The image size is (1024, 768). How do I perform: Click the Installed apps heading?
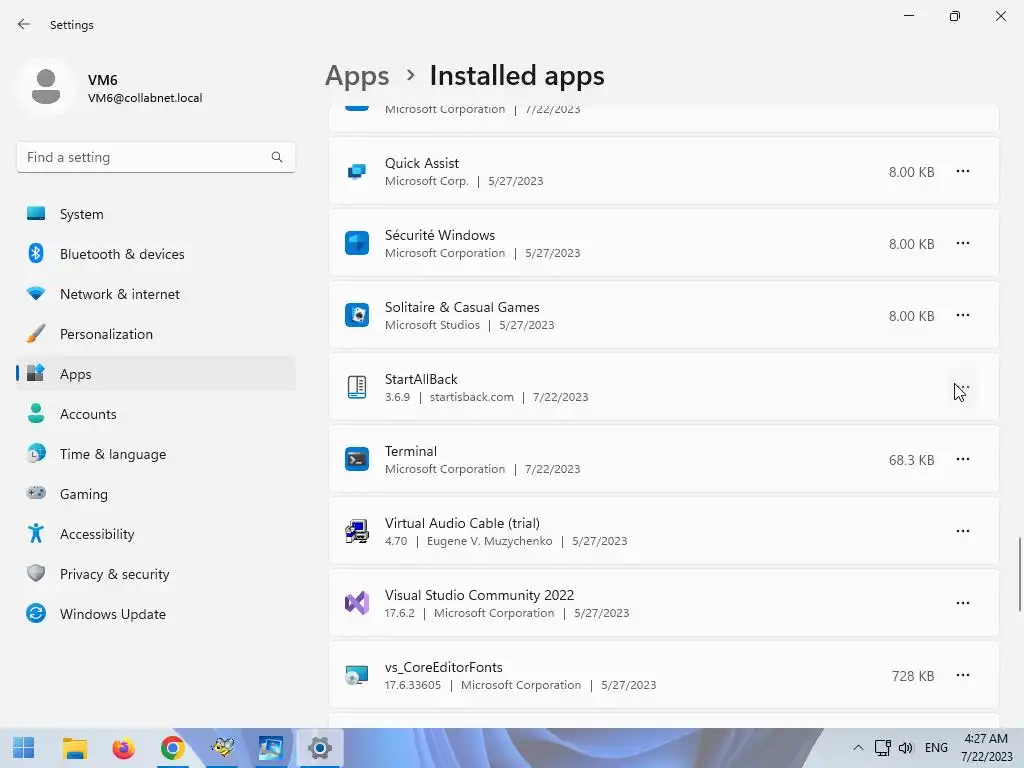tap(517, 76)
